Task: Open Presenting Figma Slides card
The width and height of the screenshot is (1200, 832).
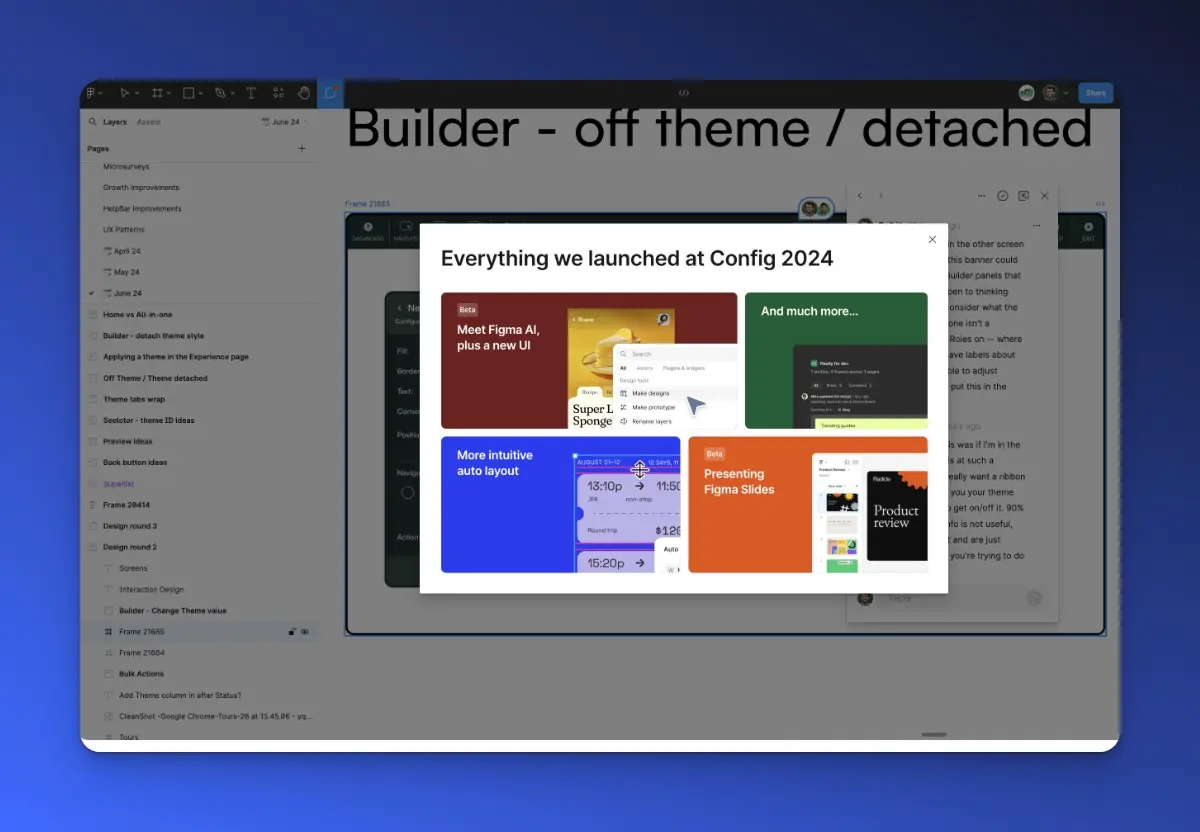Action: (x=808, y=504)
